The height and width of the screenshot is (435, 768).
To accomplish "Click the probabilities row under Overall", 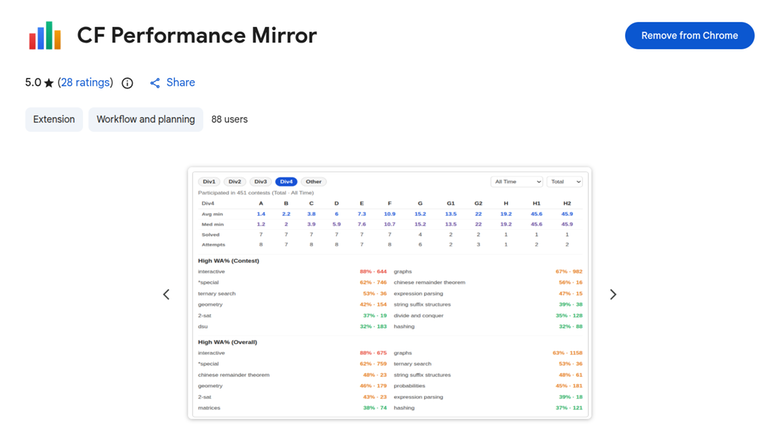I will point(488,386).
